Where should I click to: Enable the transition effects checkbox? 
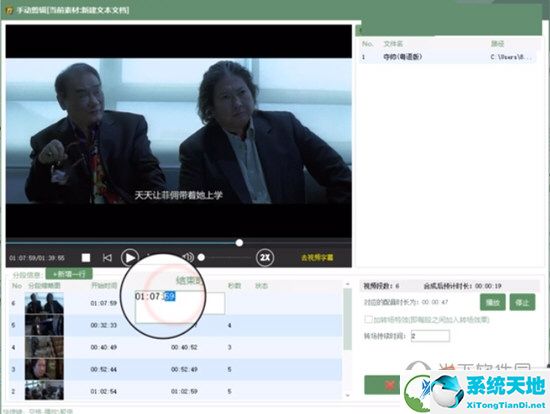368,320
